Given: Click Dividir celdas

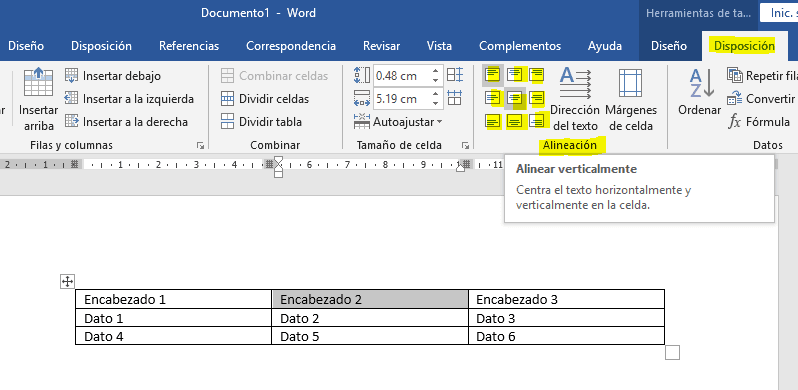Looking at the screenshot, I should tap(265, 99).
